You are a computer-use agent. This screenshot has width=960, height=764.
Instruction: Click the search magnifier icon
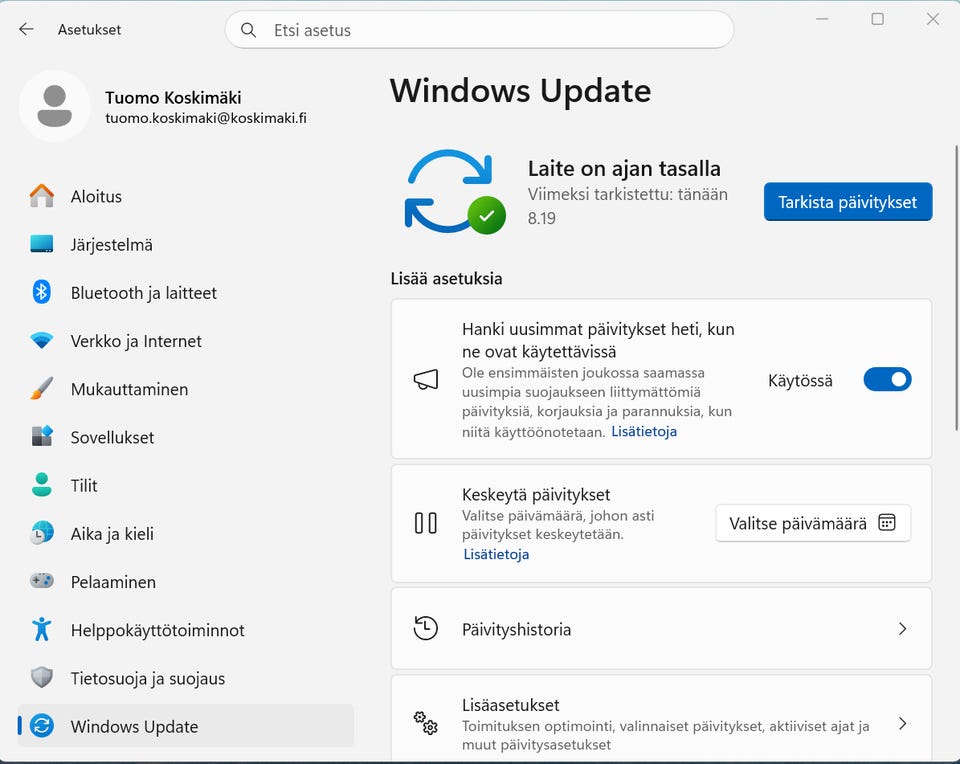[x=248, y=30]
